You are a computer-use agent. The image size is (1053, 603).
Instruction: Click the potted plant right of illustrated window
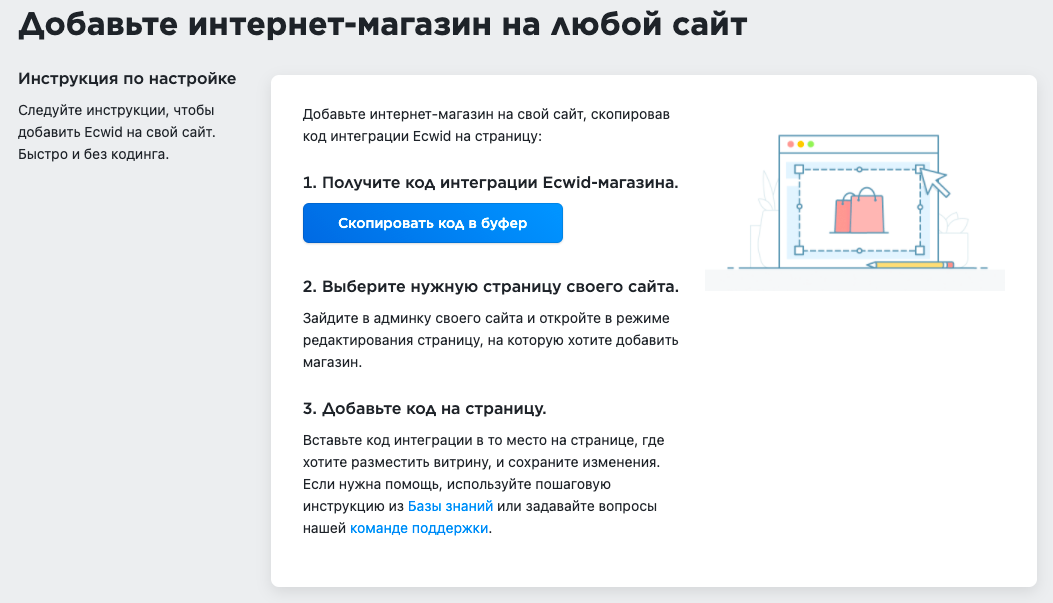pos(955,235)
